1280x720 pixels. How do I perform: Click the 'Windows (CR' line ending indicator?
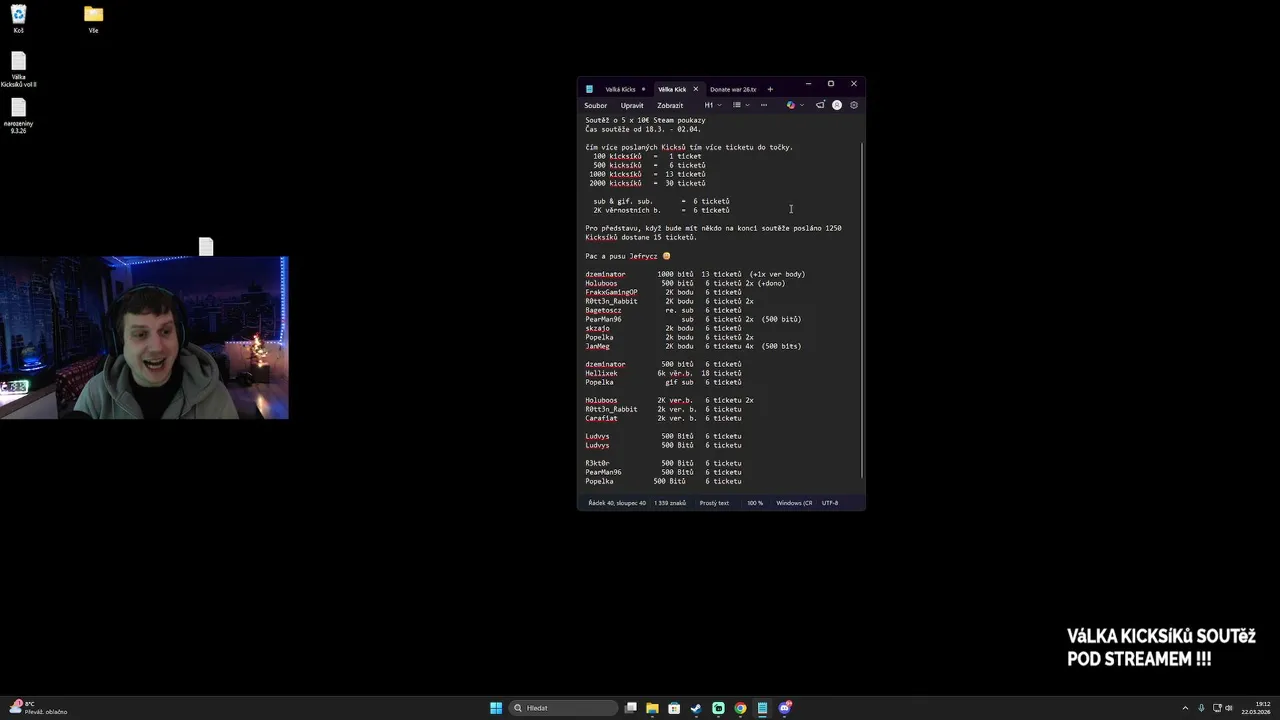click(794, 503)
